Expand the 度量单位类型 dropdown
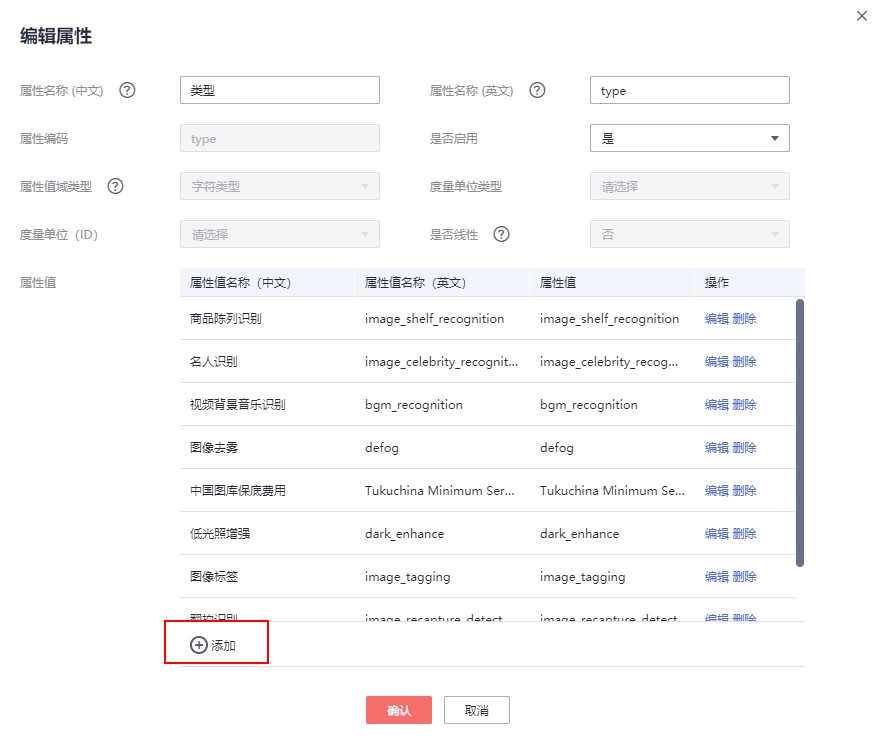The image size is (883, 744). (689, 186)
